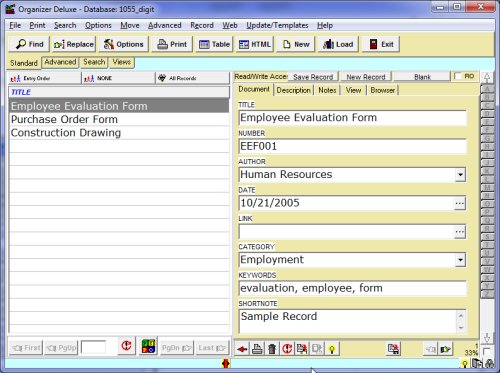Click in the NUMBER field EEF001
Screen dimensions: 500x373
(x=352, y=146)
